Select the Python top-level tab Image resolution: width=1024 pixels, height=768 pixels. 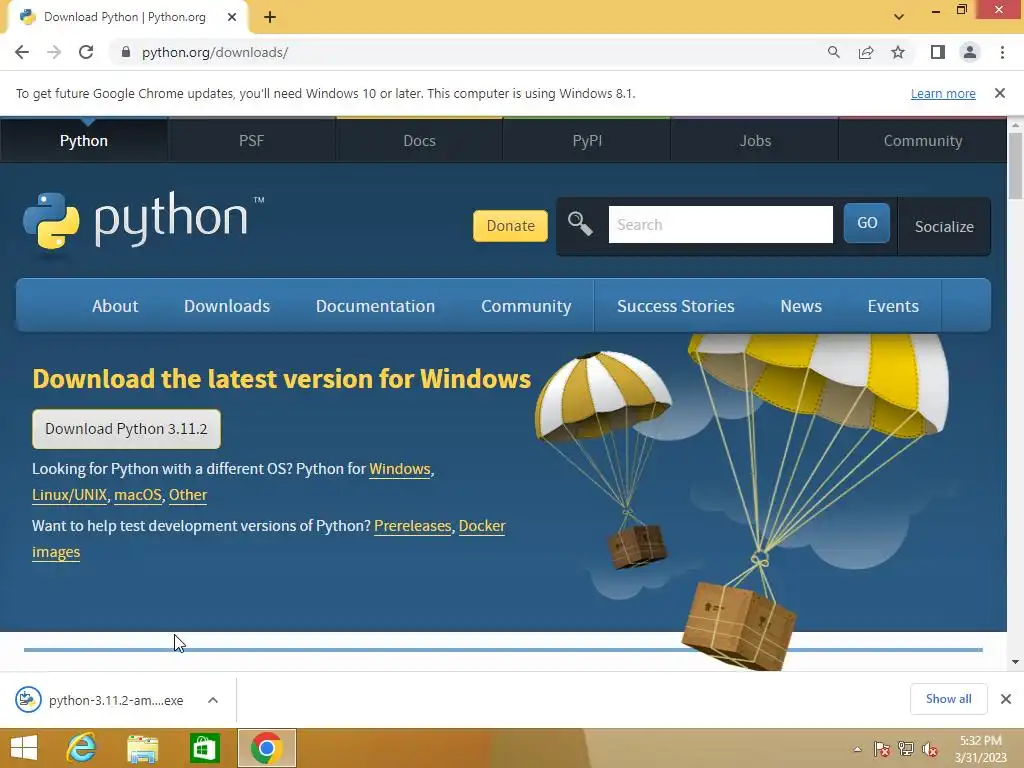(84, 141)
